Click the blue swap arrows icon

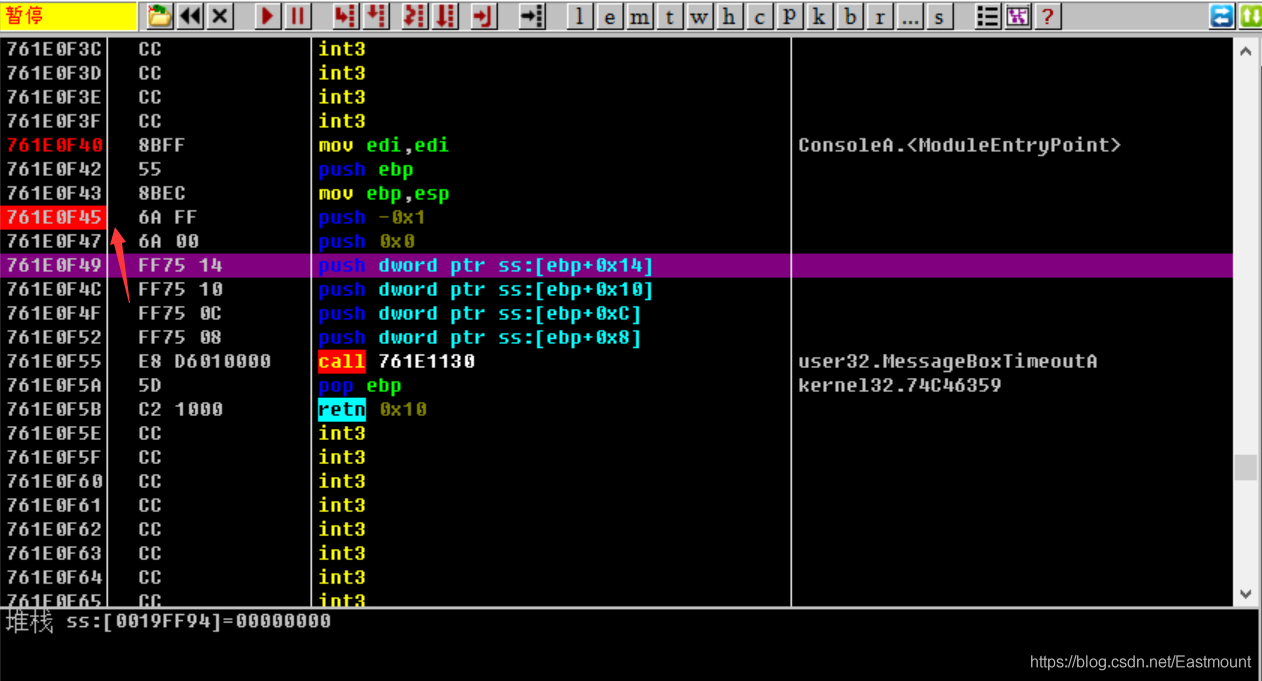click(1222, 16)
